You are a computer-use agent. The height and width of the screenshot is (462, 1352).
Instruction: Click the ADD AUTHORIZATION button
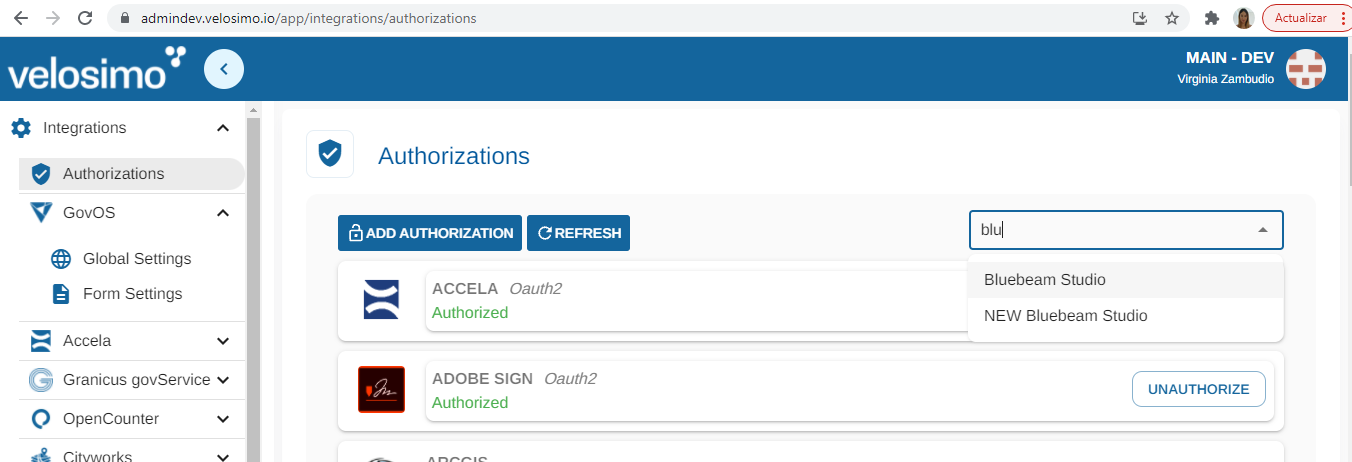tap(430, 233)
